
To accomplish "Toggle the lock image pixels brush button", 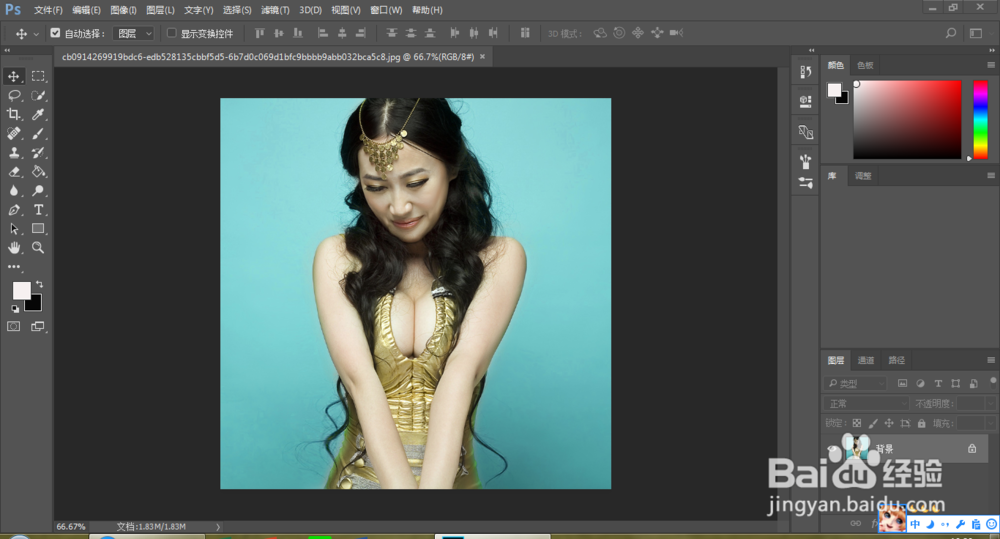I will point(873,423).
